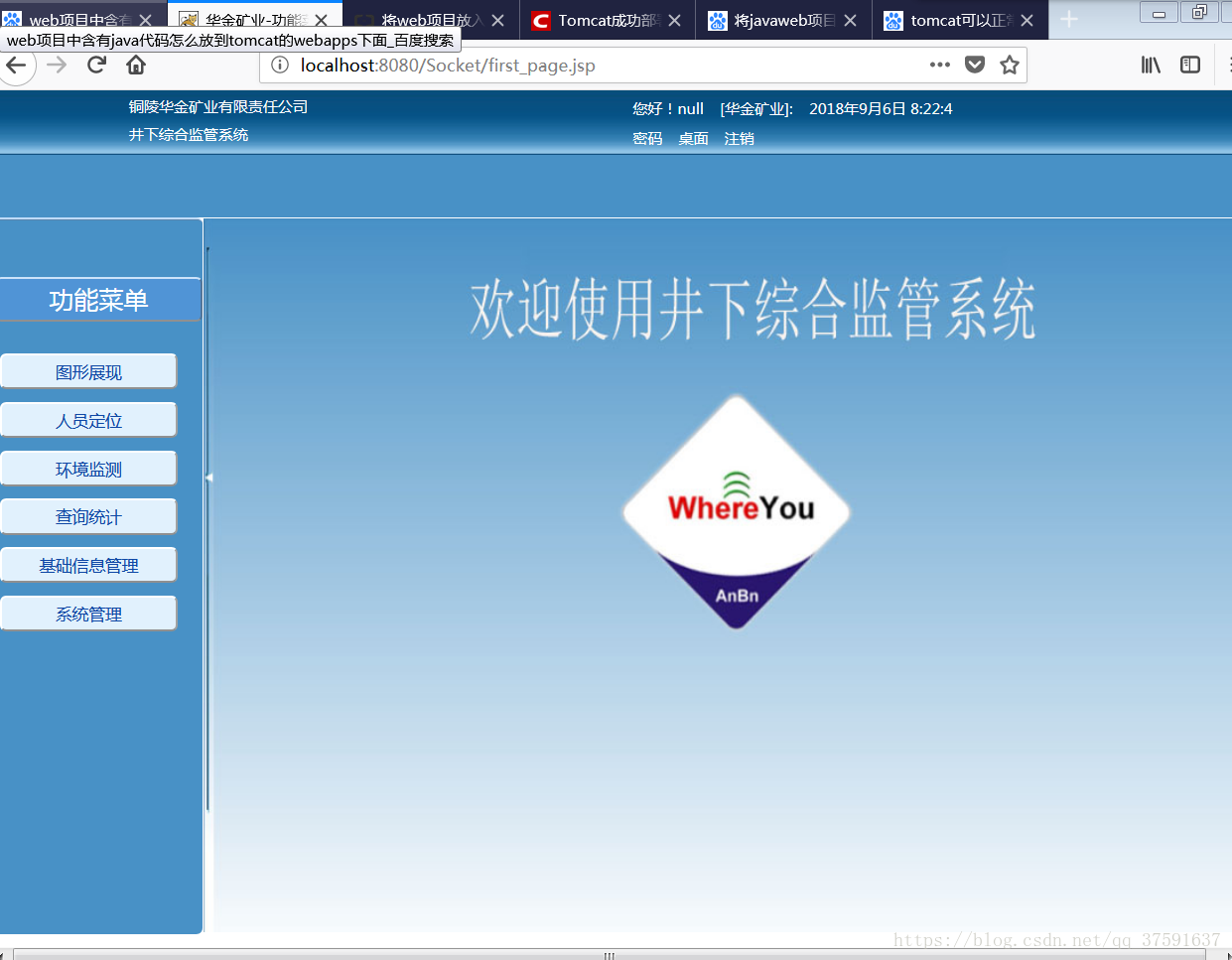
Task: Click the 井下综合监管系统 subtitle text
Action: pos(189,135)
